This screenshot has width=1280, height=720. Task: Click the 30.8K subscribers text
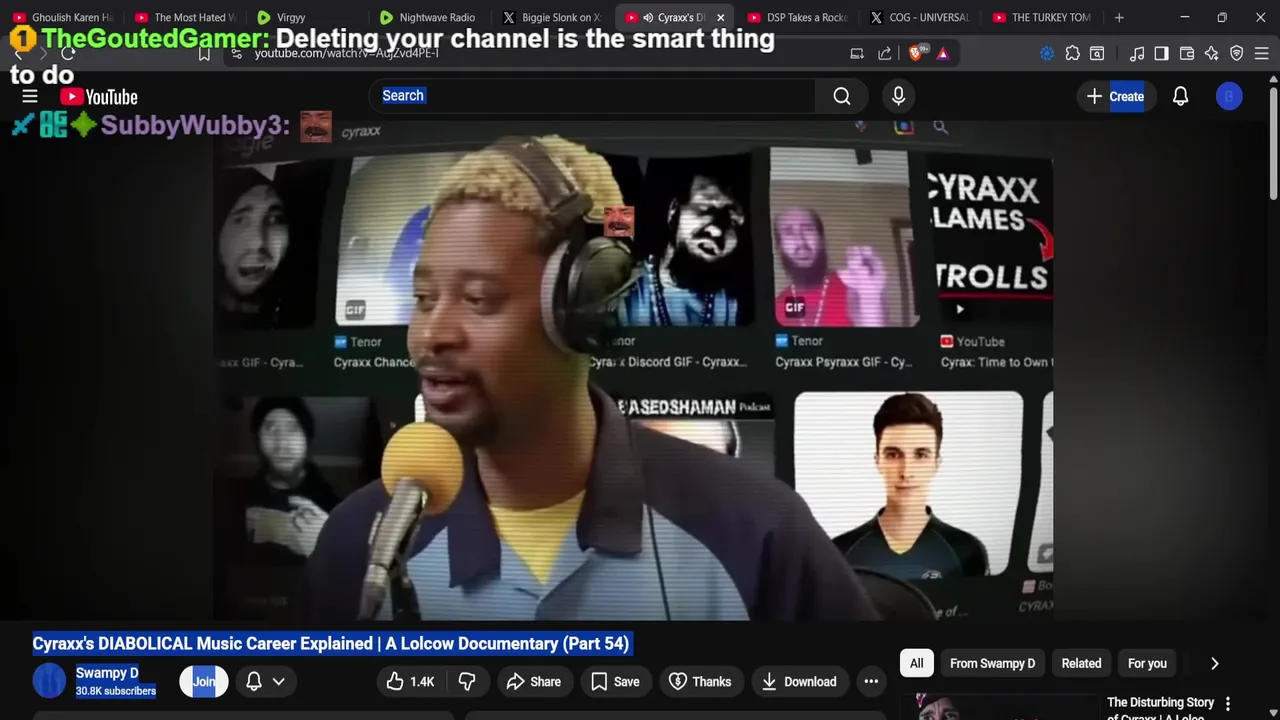coord(116,691)
